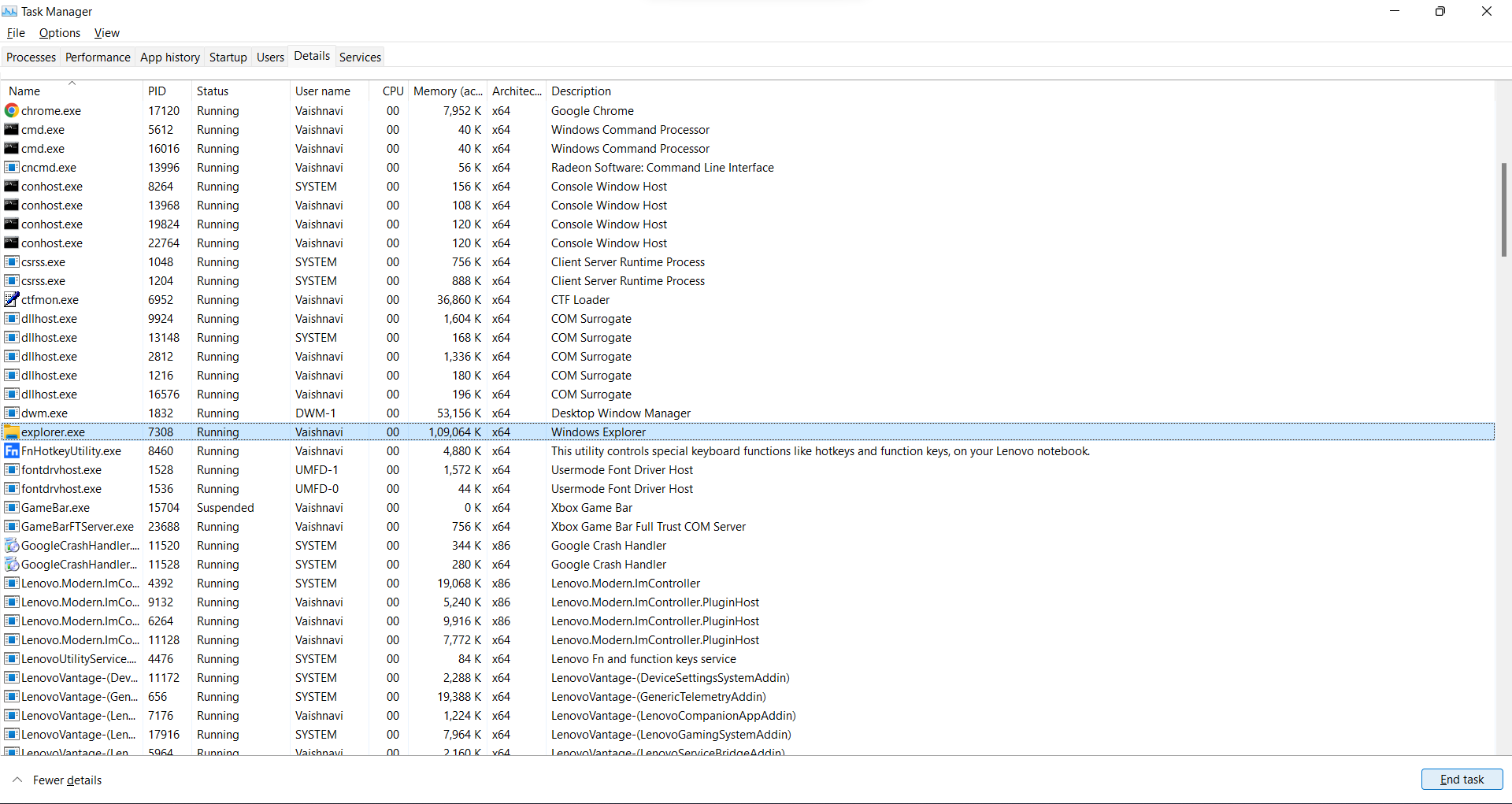
Task: Click the Task Manager title bar icon
Action: (x=9, y=11)
